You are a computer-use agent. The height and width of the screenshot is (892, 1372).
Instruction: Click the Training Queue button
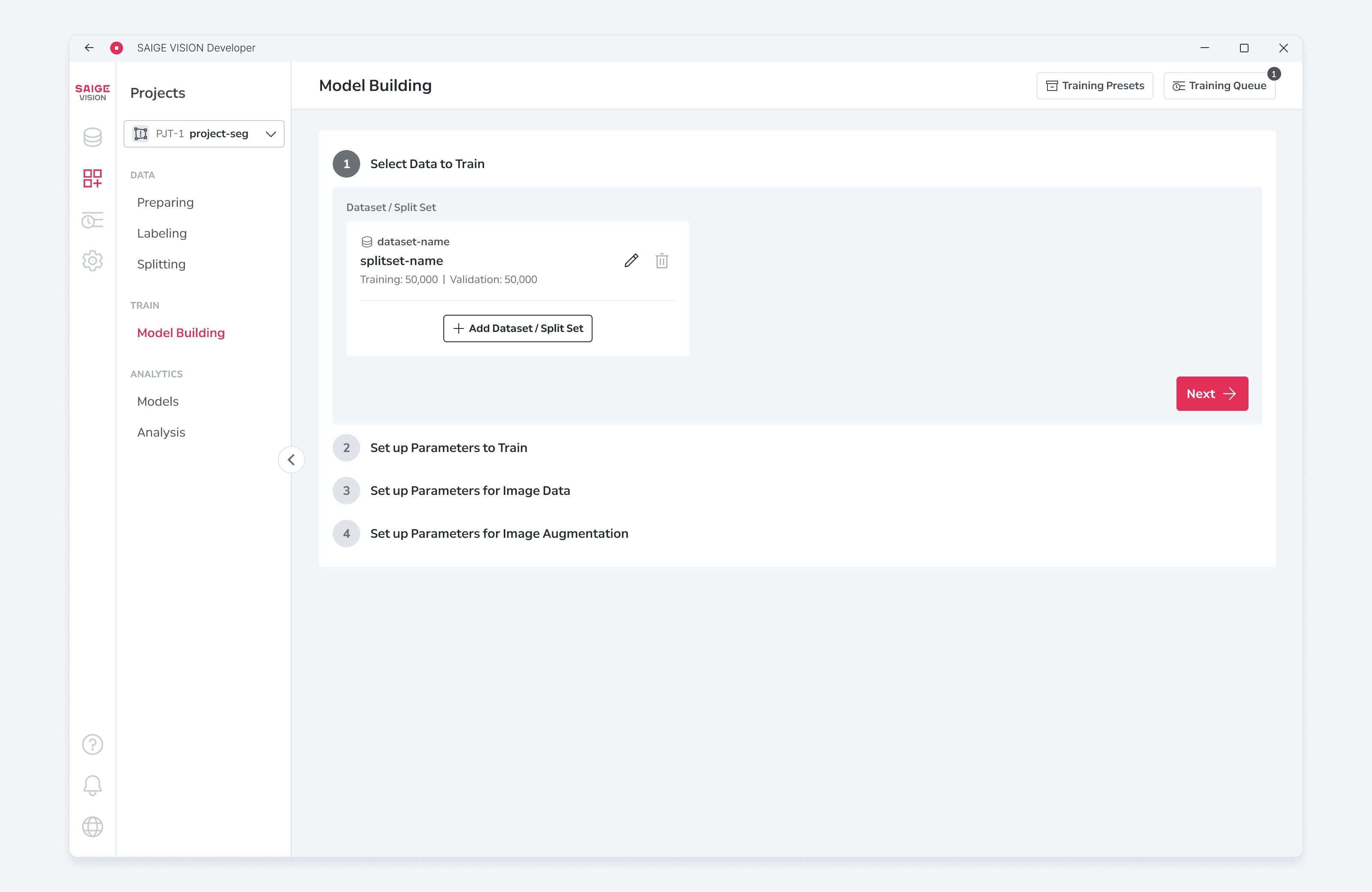(1219, 85)
